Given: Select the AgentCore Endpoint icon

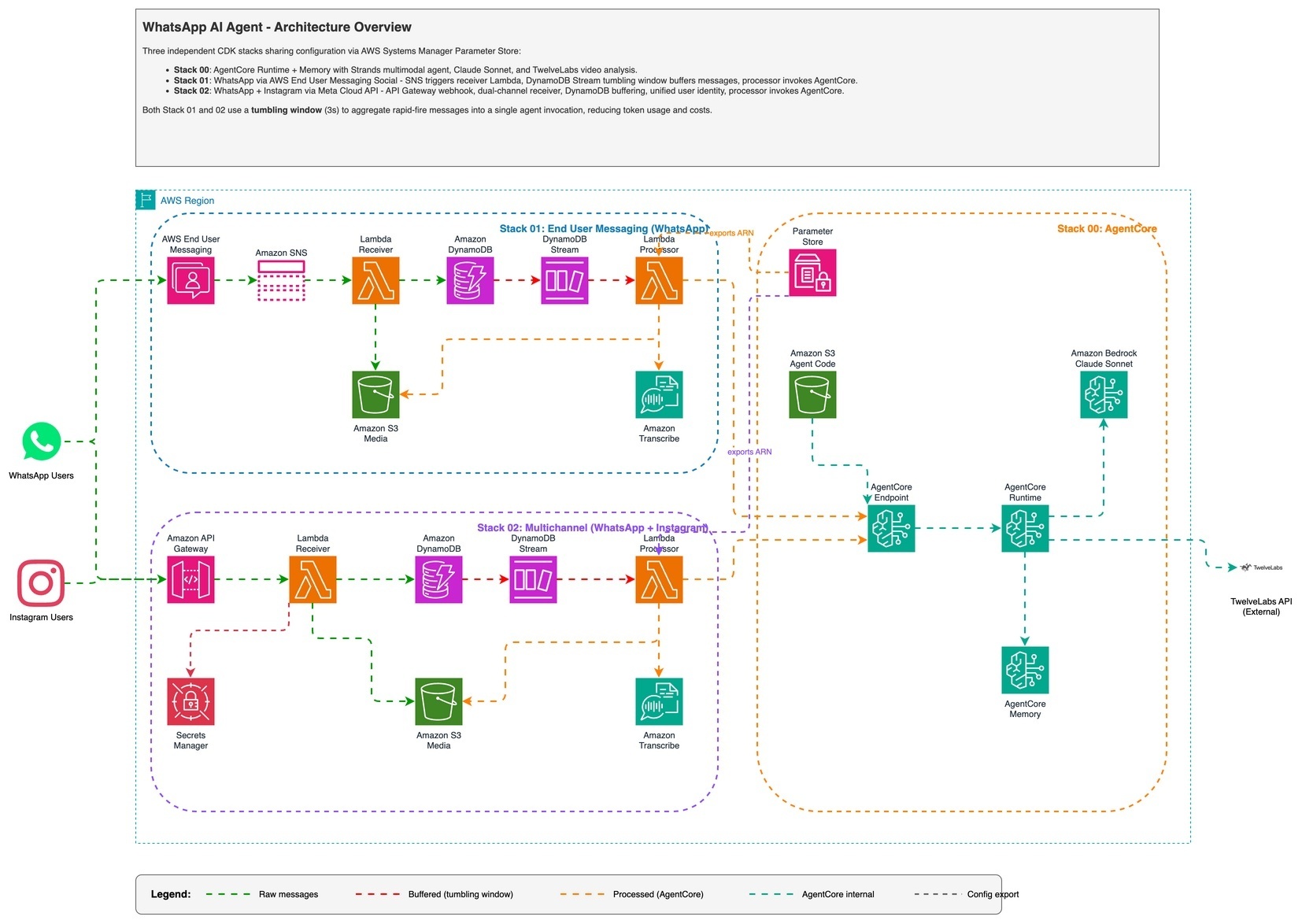Looking at the screenshot, I should (x=891, y=528).
